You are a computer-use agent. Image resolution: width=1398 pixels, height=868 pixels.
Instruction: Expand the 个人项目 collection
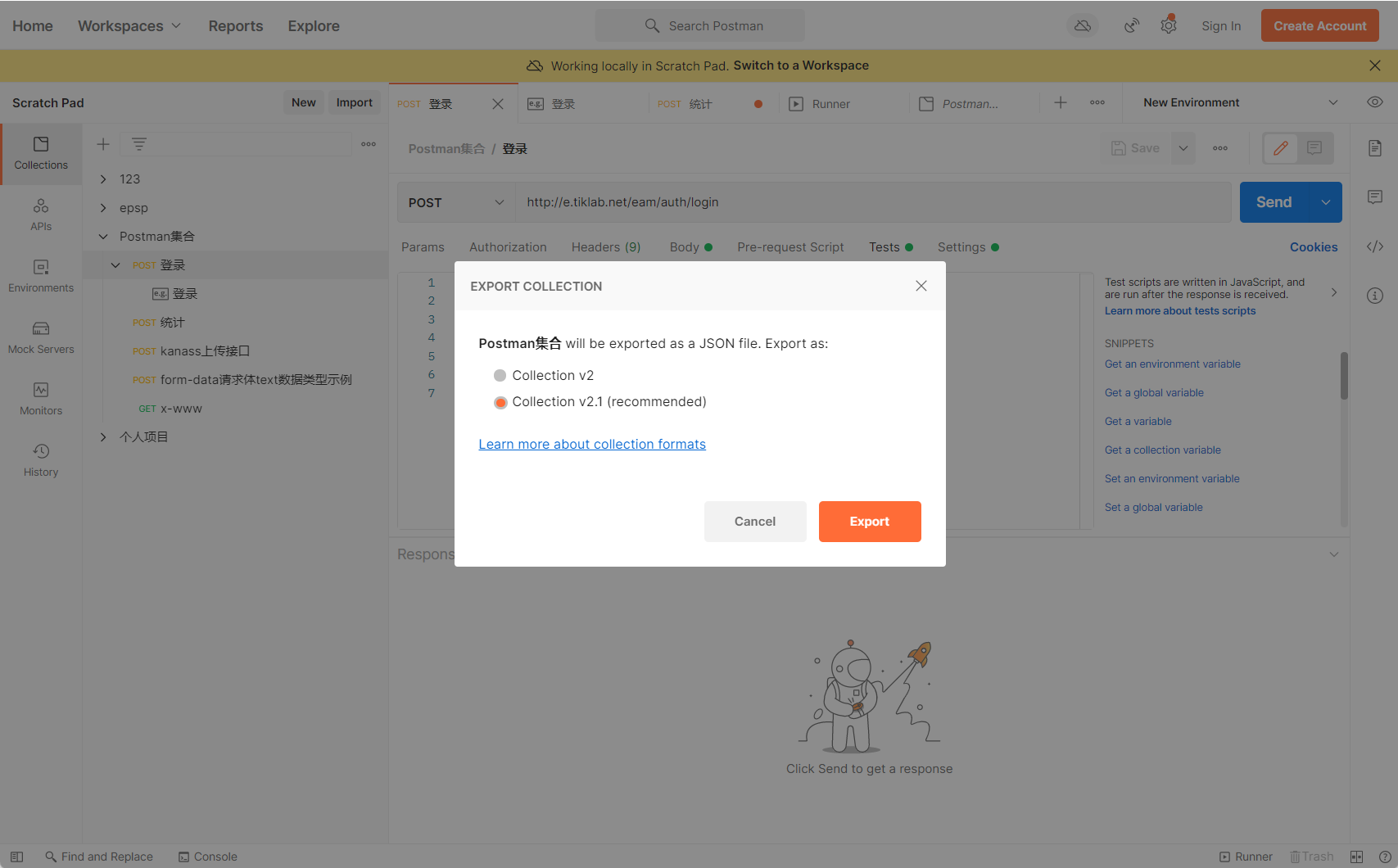[x=103, y=437]
